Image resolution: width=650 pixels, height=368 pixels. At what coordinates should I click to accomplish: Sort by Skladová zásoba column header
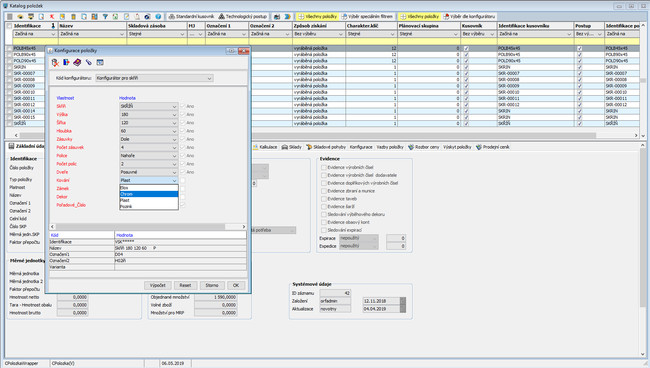click(157, 26)
